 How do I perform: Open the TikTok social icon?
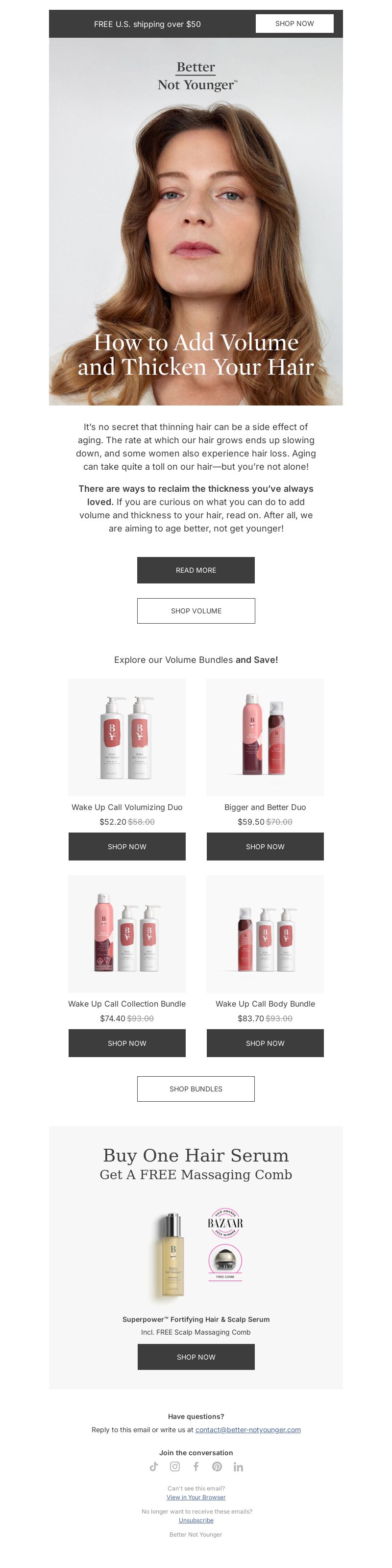click(154, 1467)
